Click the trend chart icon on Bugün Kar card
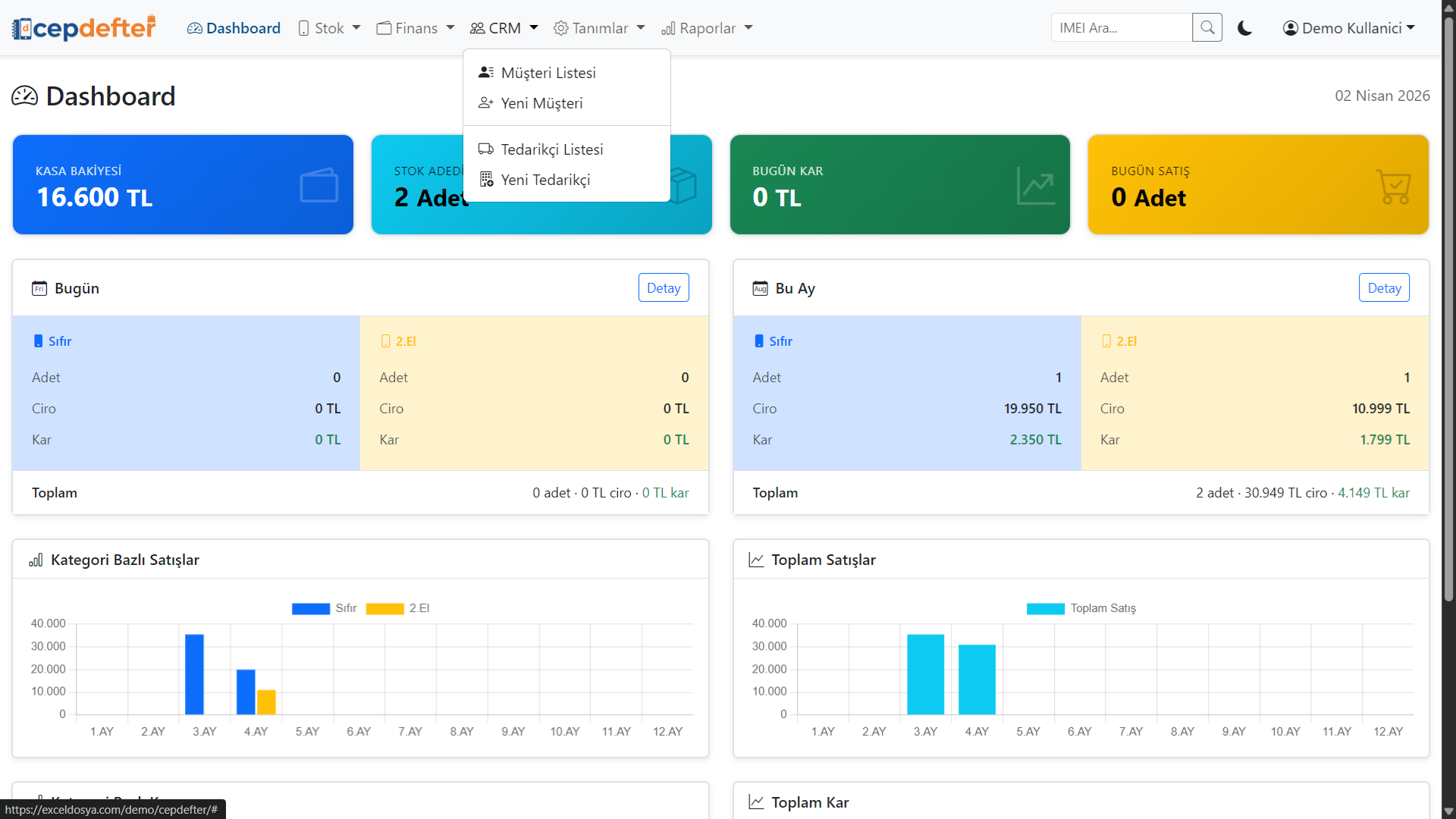1456x819 pixels. pyautogui.click(x=1035, y=185)
